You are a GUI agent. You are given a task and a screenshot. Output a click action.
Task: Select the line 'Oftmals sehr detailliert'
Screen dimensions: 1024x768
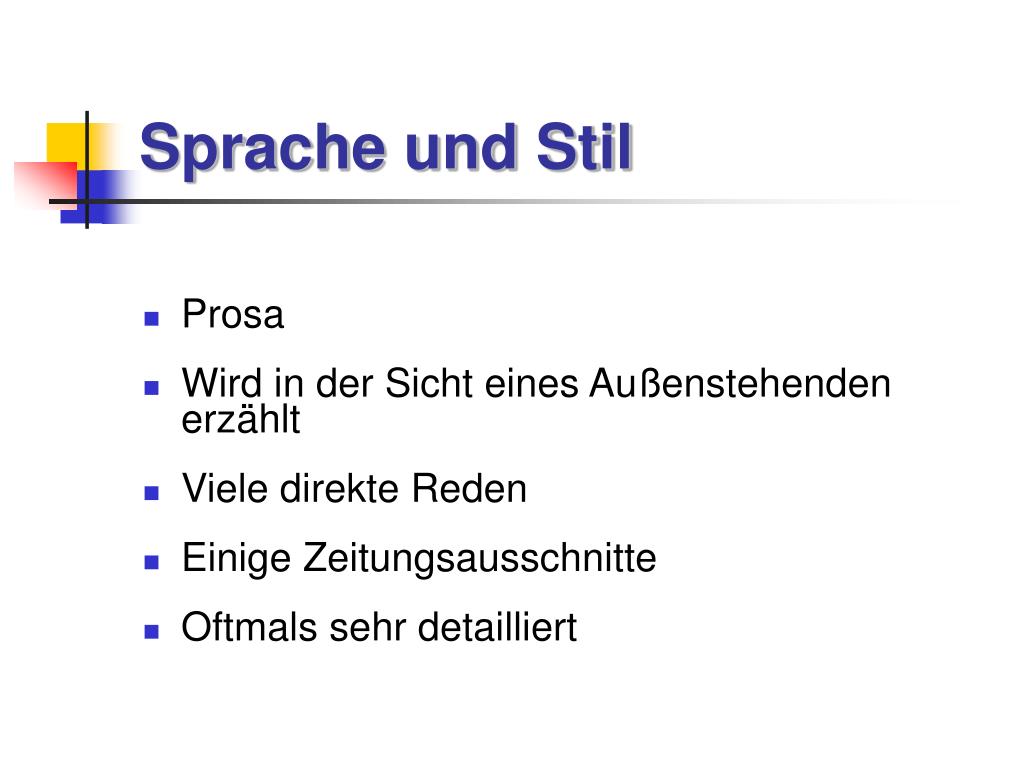coord(379,628)
